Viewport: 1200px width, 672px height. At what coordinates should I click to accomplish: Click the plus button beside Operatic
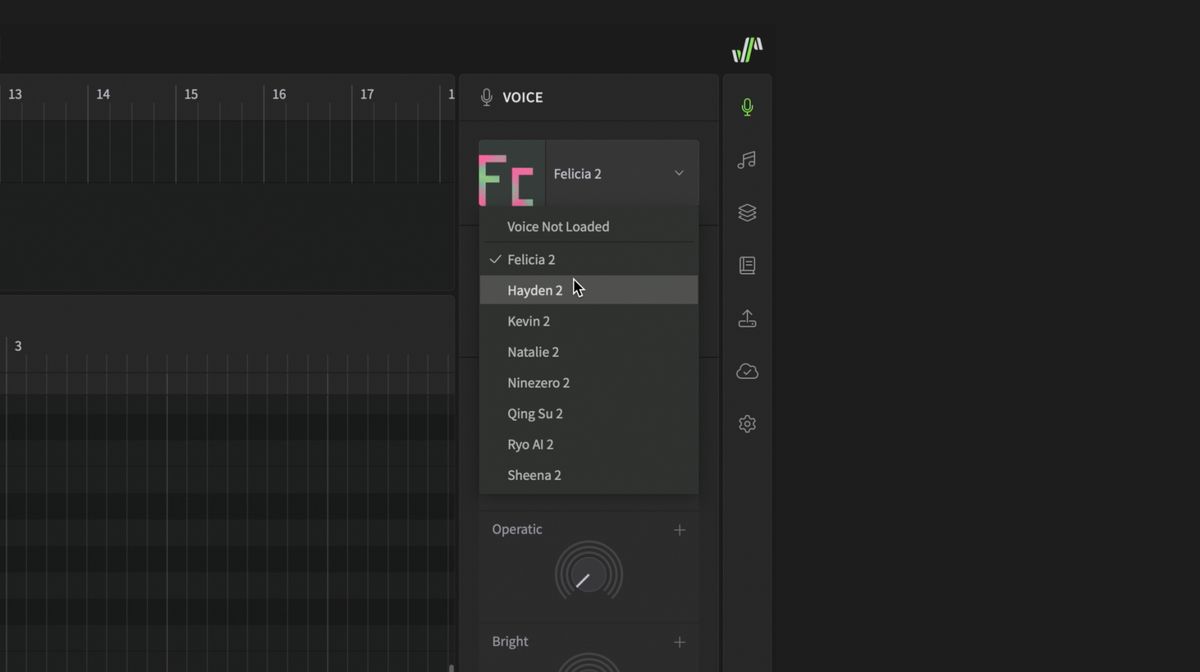680,530
